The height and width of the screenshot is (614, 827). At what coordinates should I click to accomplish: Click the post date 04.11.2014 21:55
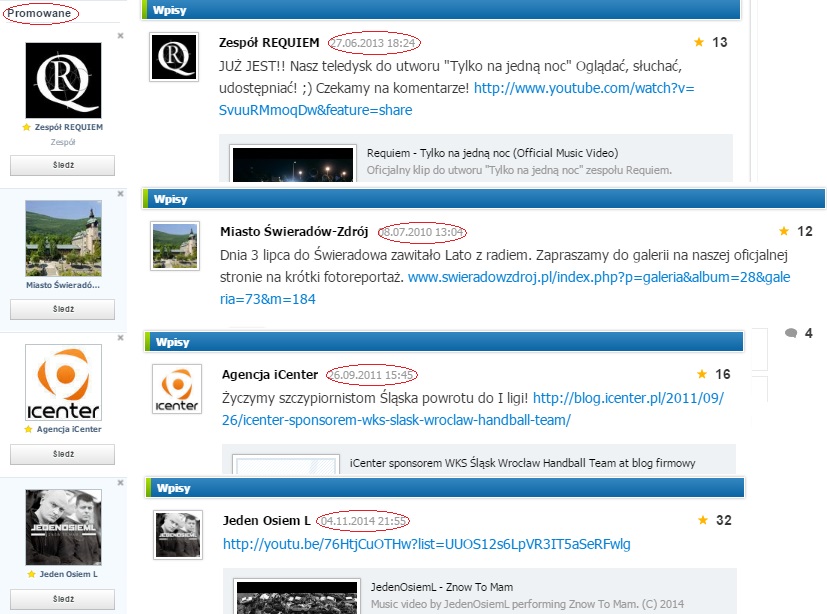[x=363, y=521]
